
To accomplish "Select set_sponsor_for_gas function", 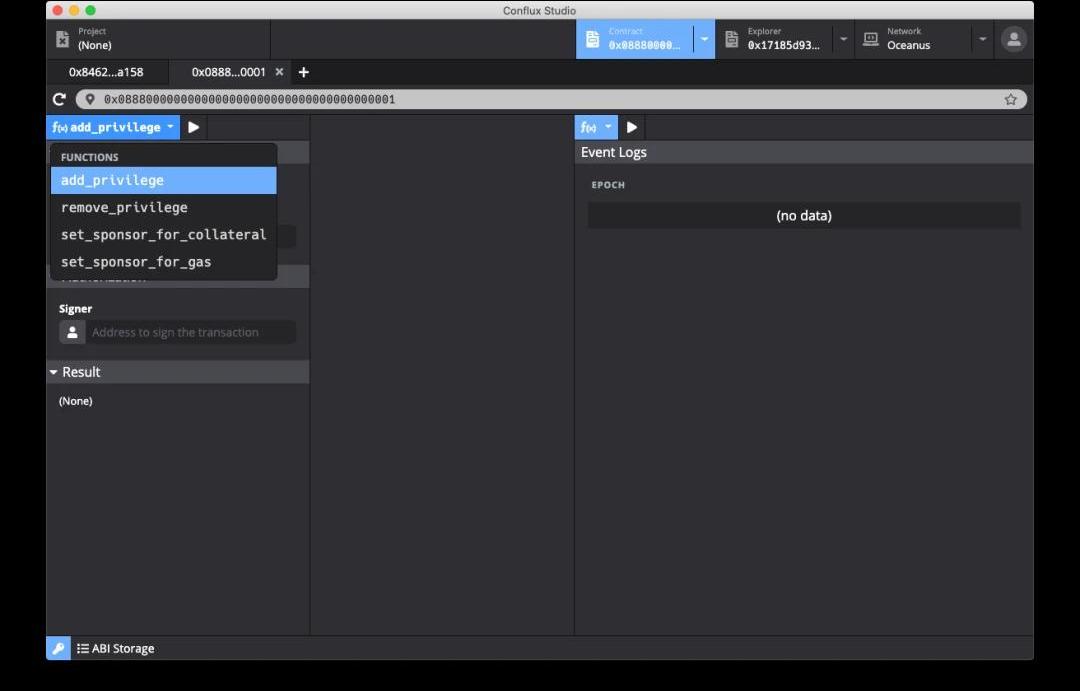I will [x=136, y=261].
